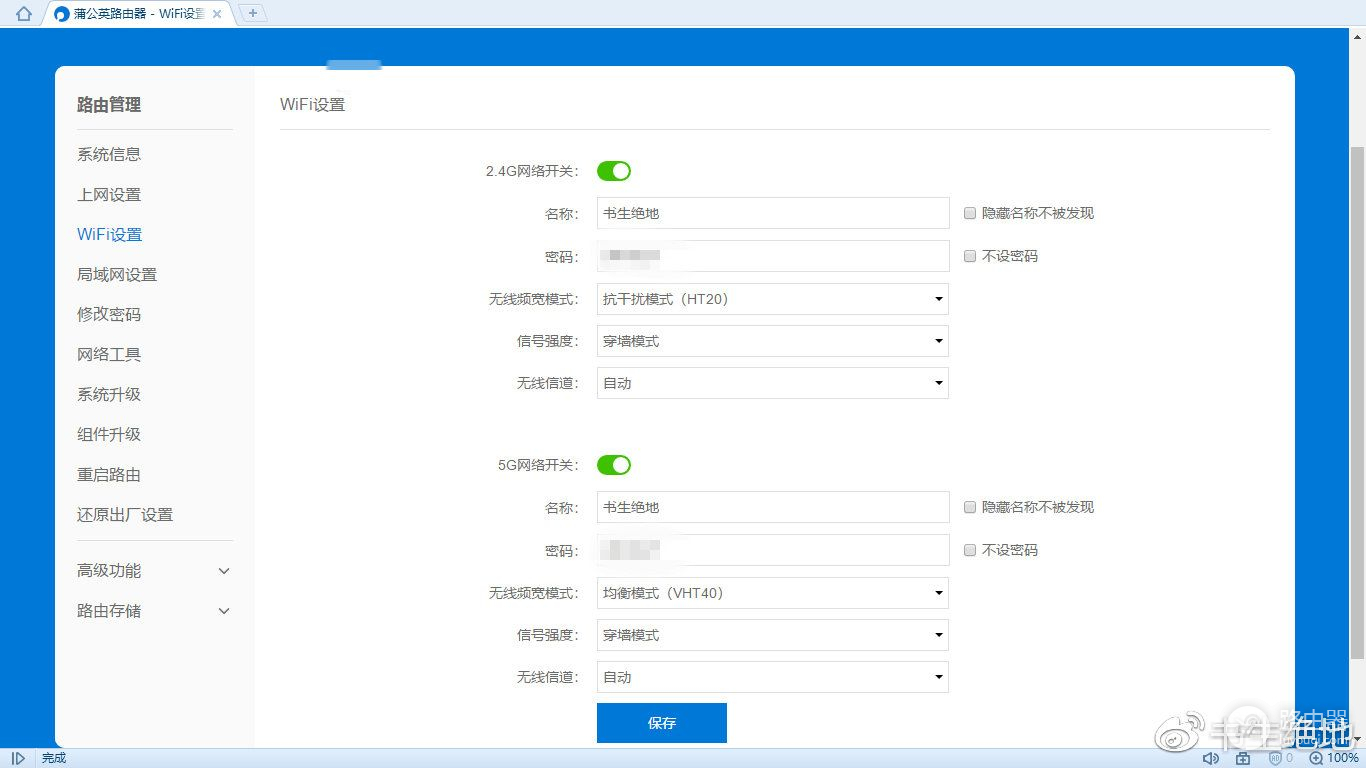
Task: Click the zoom 100% magnifier icon
Action: coord(1316,758)
